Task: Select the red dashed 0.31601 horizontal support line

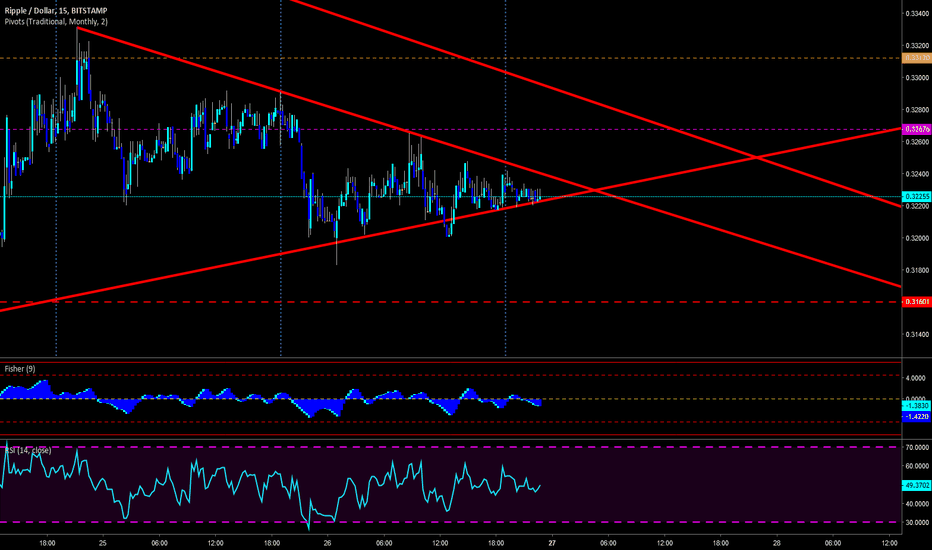Action: click(451, 302)
